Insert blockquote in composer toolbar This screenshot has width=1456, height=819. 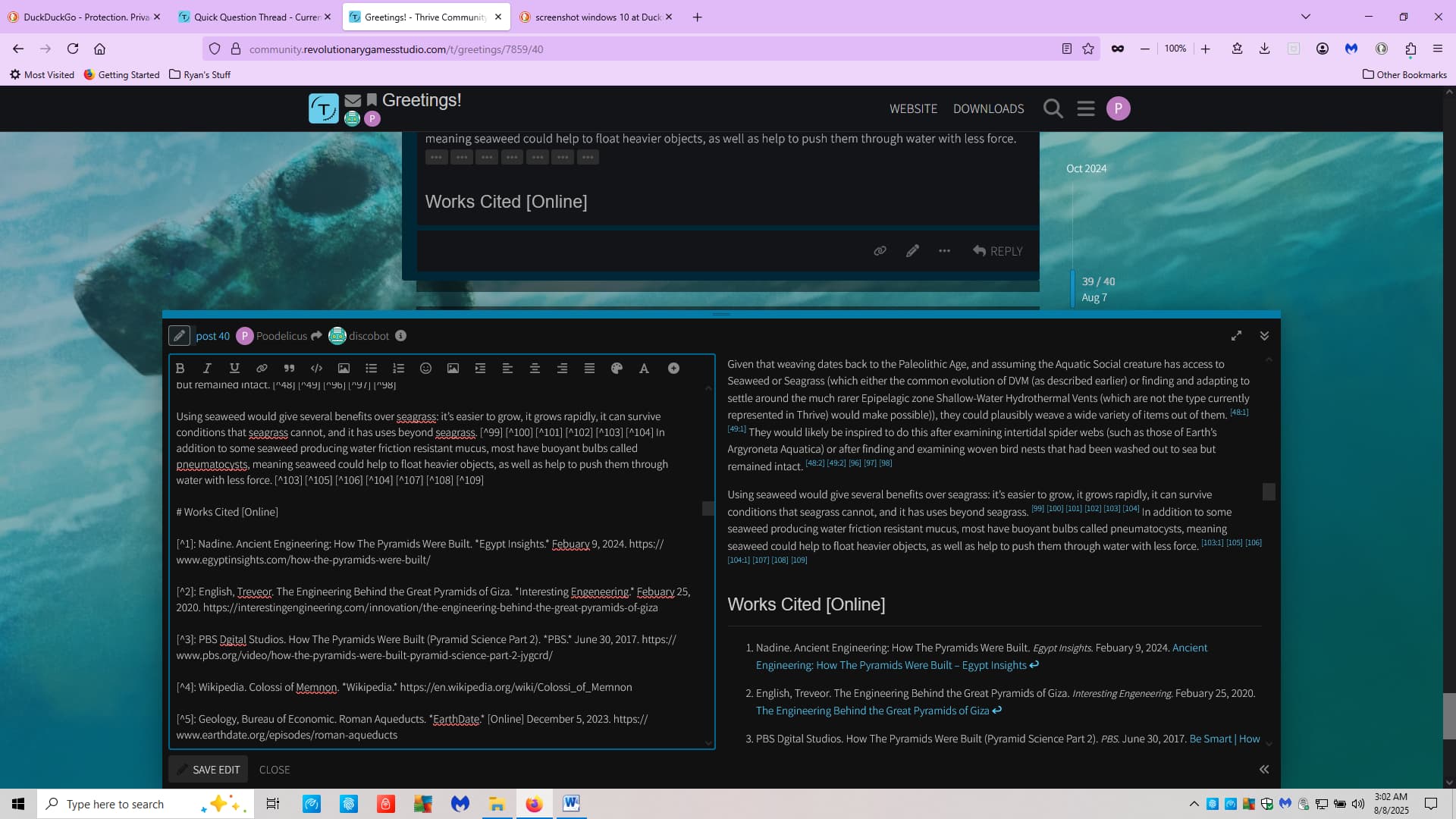click(x=289, y=369)
